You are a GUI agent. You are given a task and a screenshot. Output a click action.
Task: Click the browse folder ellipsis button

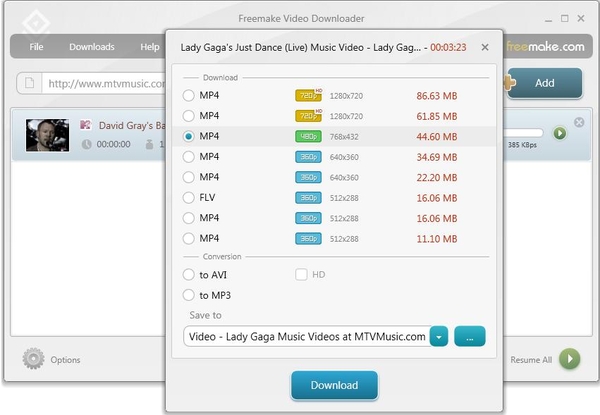[x=470, y=337]
